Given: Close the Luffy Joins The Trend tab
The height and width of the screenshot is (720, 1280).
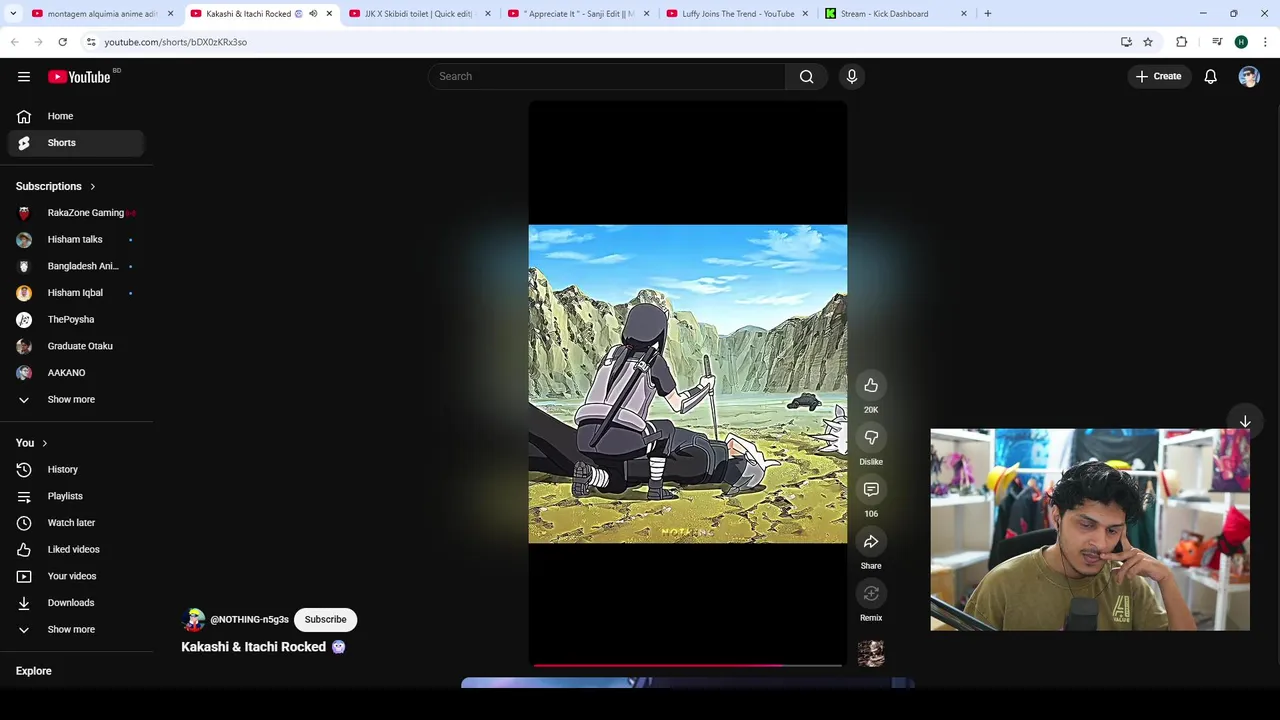Looking at the screenshot, I should pyautogui.click(x=805, y=14).
